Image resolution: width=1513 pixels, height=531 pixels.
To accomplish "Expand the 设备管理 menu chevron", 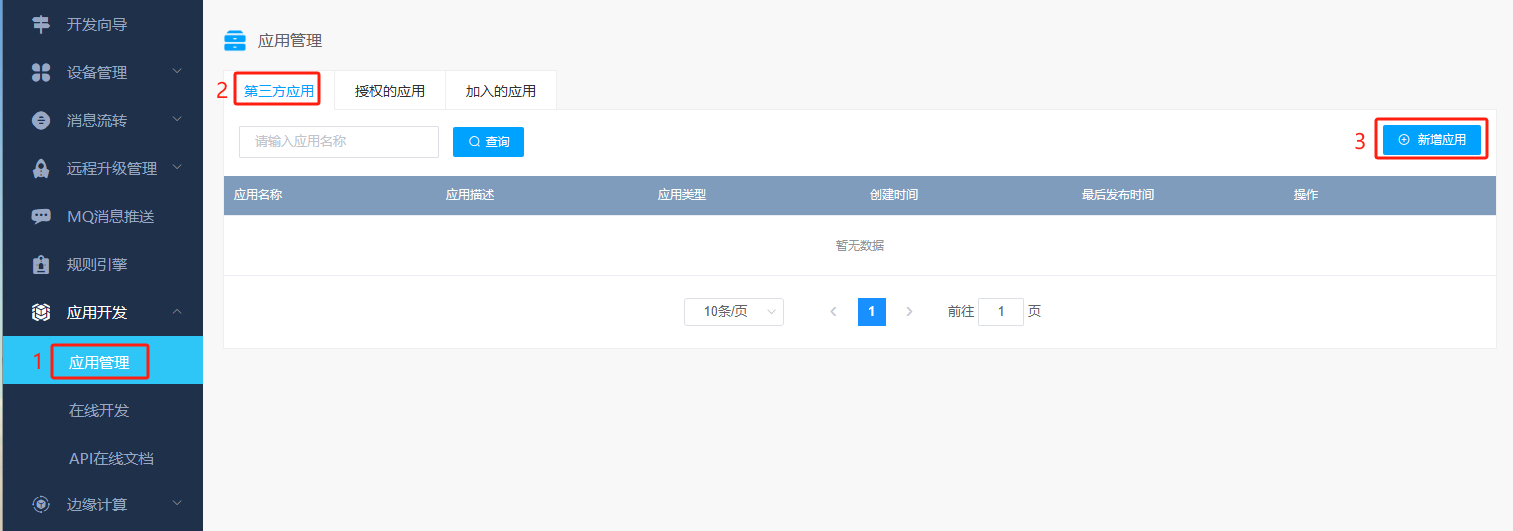I will [177, 71].
